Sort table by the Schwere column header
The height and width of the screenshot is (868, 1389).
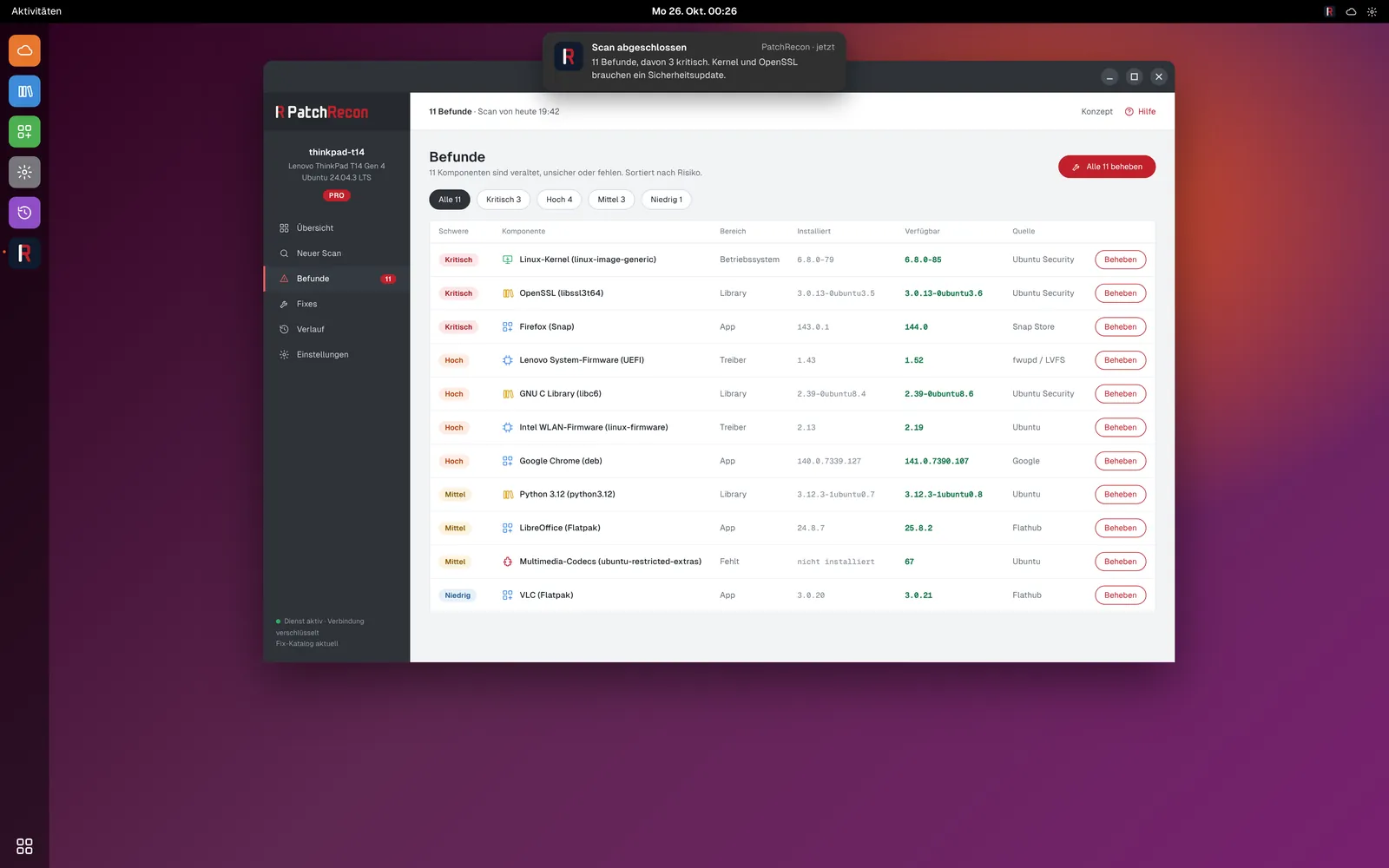click(453, 232)
